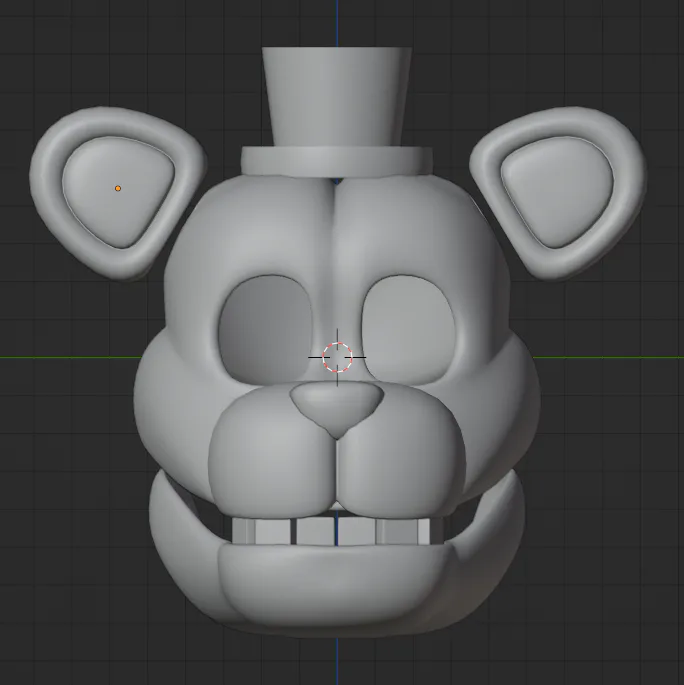Select the top hat crown mesh

point(336,97)
